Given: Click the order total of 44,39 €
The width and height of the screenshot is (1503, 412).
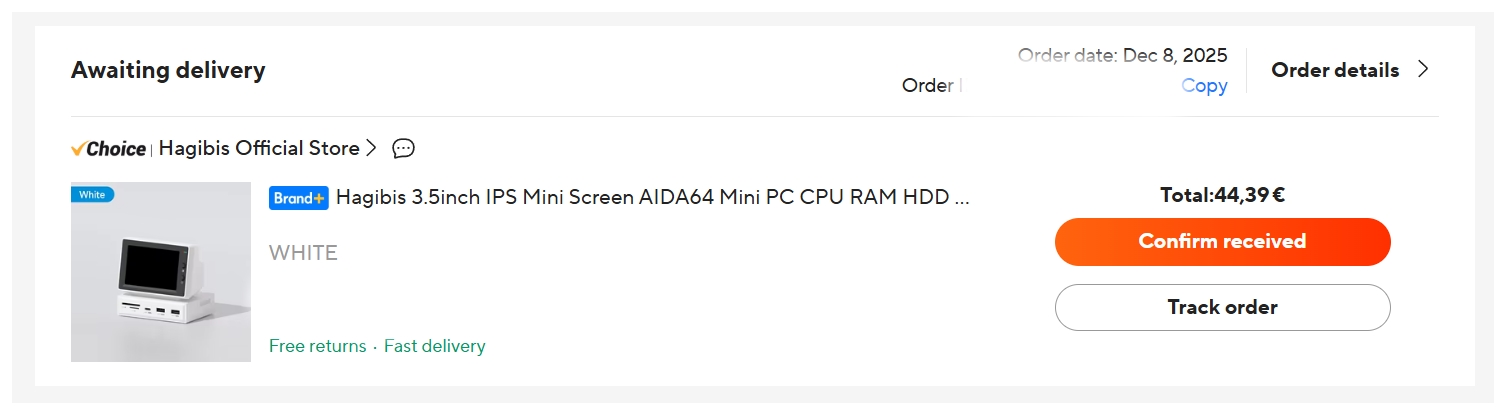Looking at the screenshot, I should [1222, 195].
